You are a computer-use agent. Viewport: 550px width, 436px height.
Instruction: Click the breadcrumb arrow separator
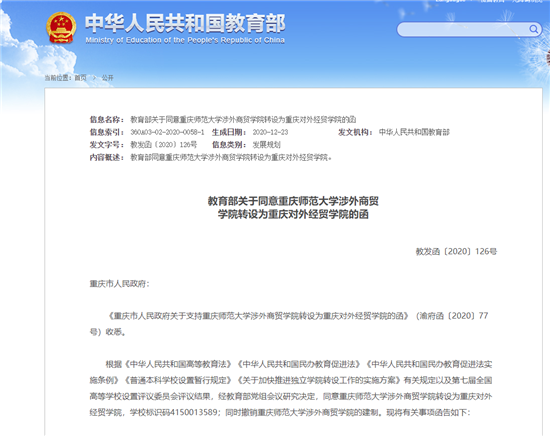coord(94,78)
